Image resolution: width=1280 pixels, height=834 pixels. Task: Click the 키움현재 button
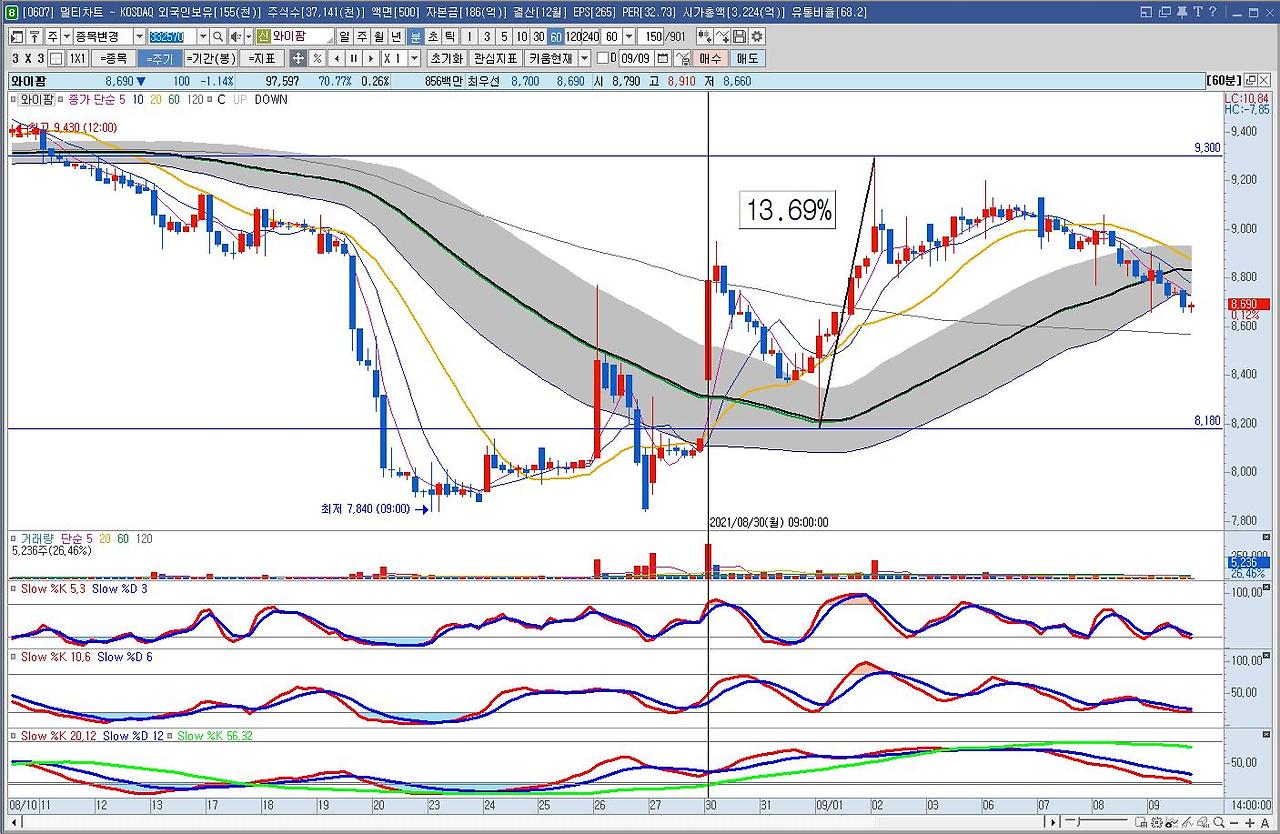pyautogui.click(x=551, y=58)
